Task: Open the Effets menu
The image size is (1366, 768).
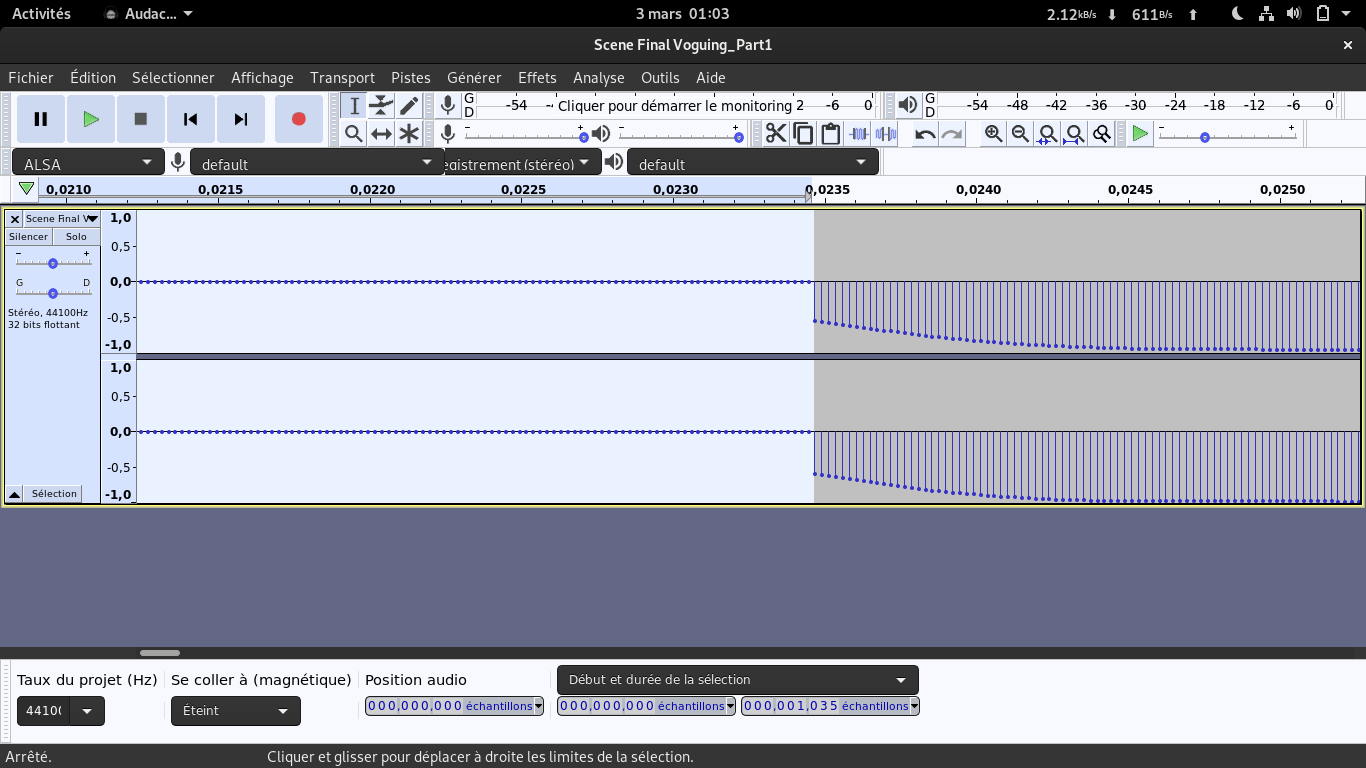Action: 537,78
